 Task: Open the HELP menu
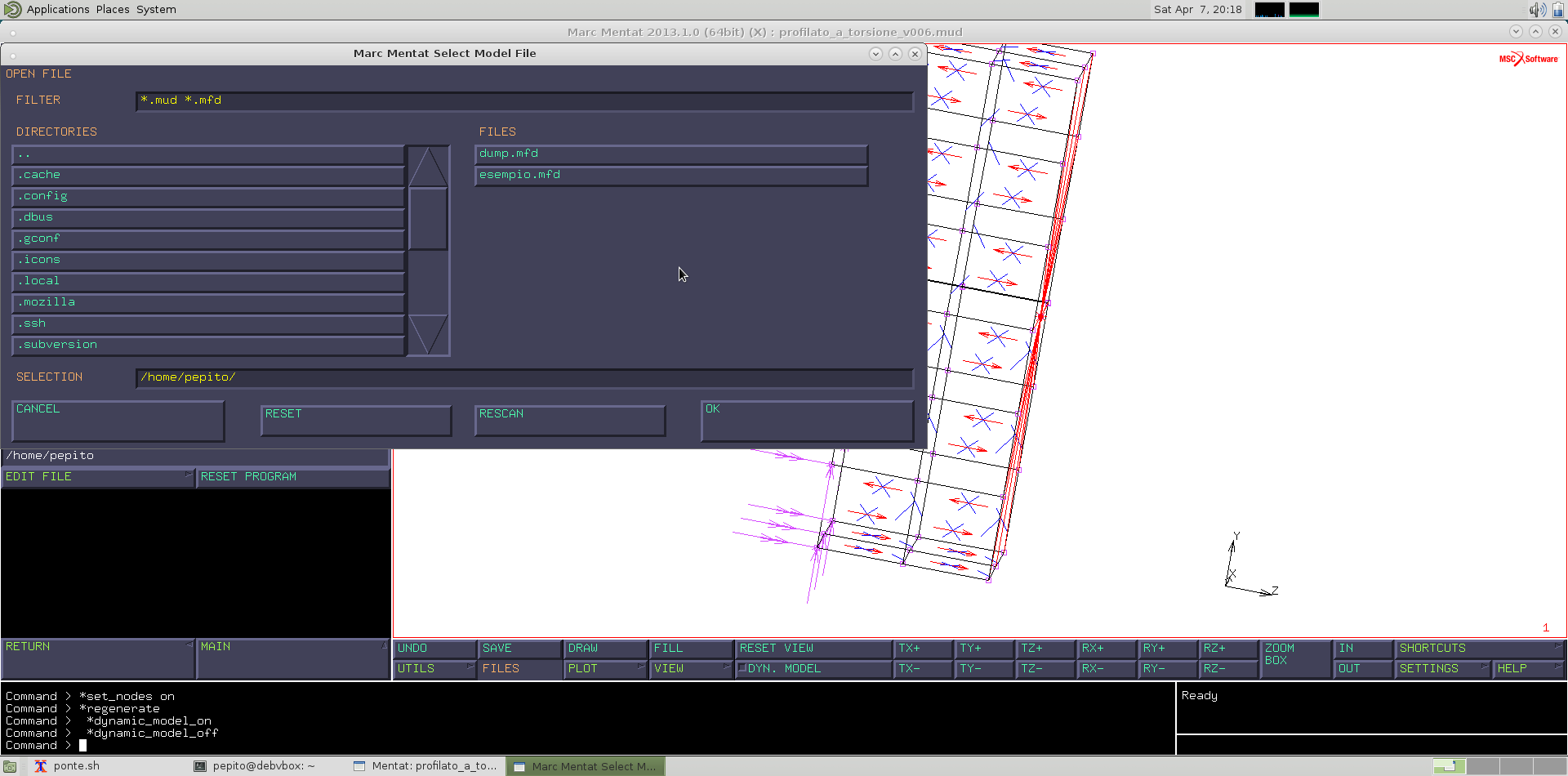tap(1529, 669)
